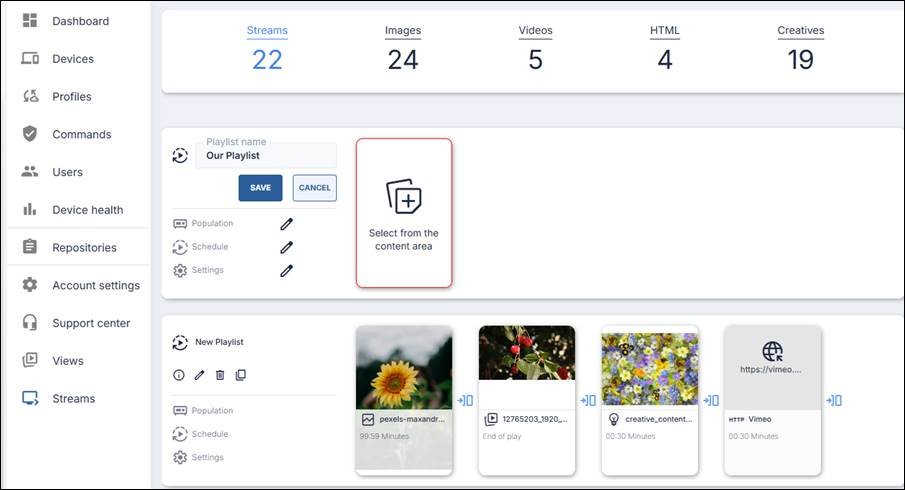Open the Dashboard page in sidebar

click(80, 21)
